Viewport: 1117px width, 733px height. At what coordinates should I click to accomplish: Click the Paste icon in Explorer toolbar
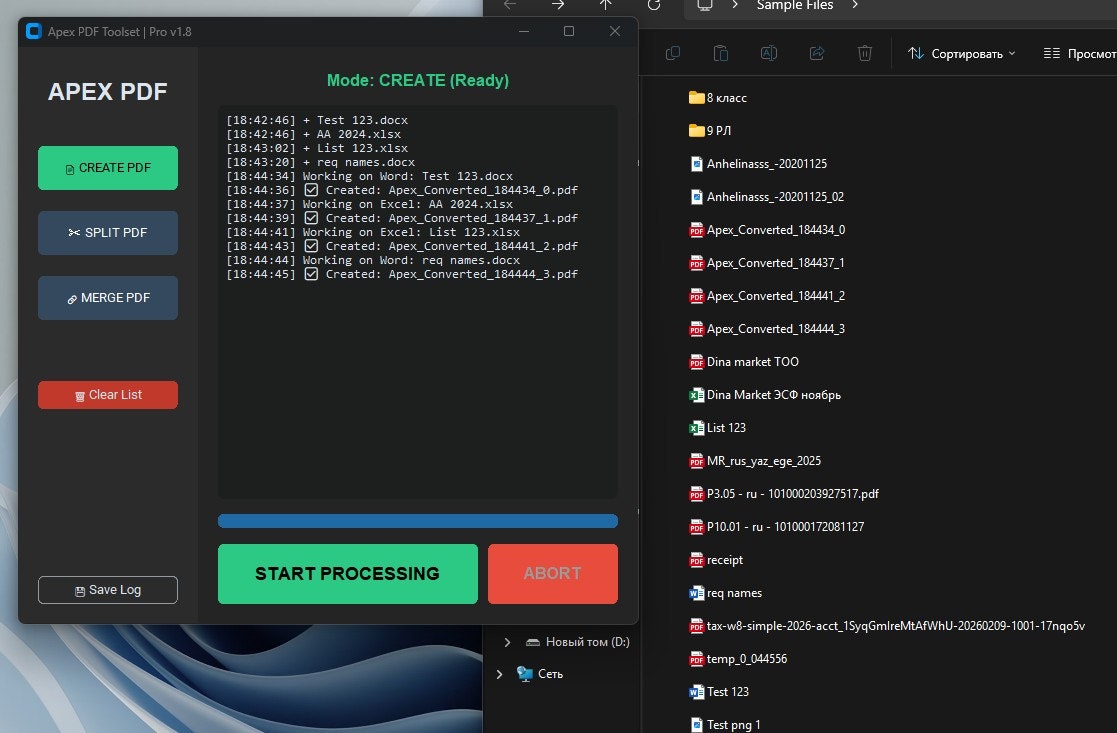[720, 52]
